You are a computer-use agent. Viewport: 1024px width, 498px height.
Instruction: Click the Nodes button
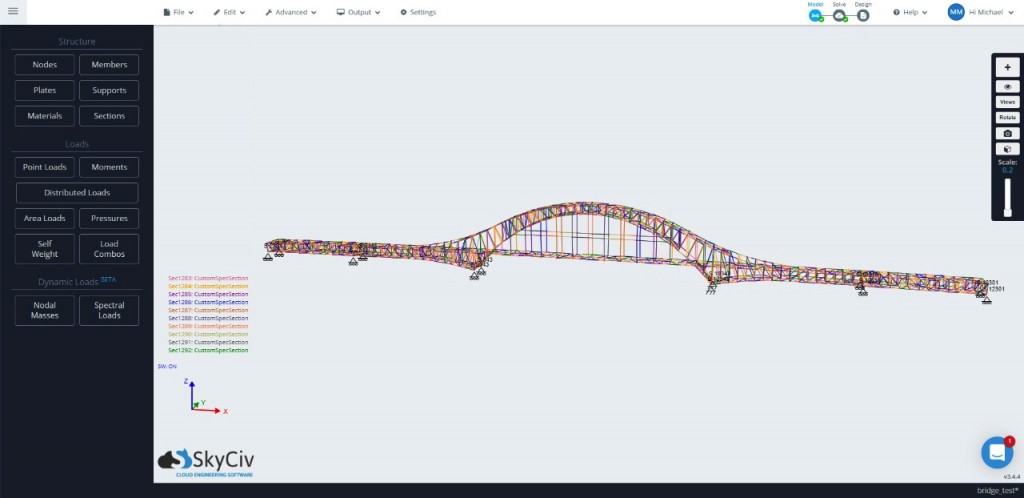[45, 65]
